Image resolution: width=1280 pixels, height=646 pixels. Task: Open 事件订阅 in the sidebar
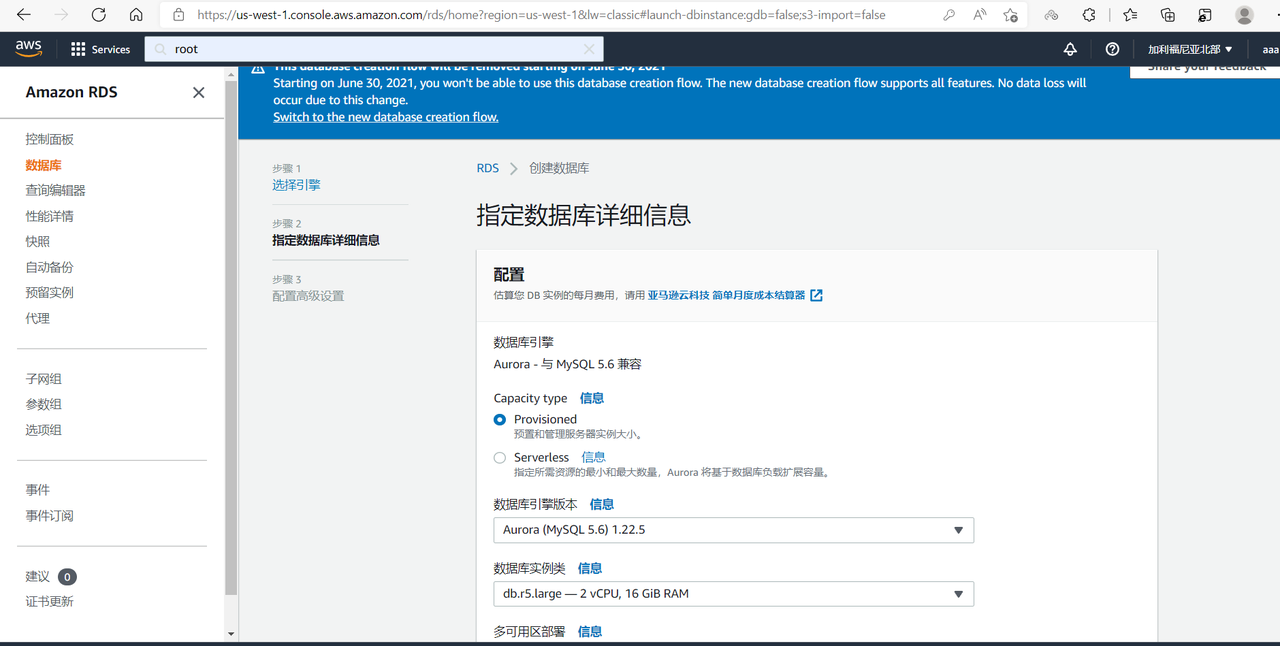pyautogui.click(x=50, y=516)
